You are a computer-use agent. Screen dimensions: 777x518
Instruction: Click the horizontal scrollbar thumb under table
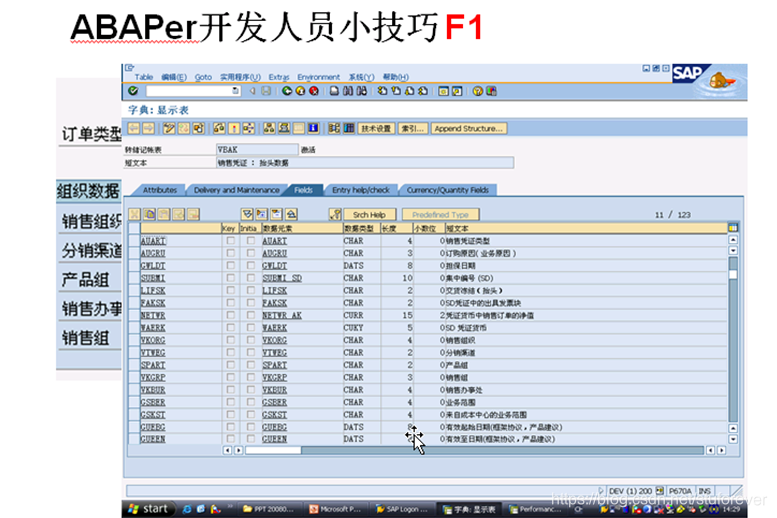pos(273,450)
